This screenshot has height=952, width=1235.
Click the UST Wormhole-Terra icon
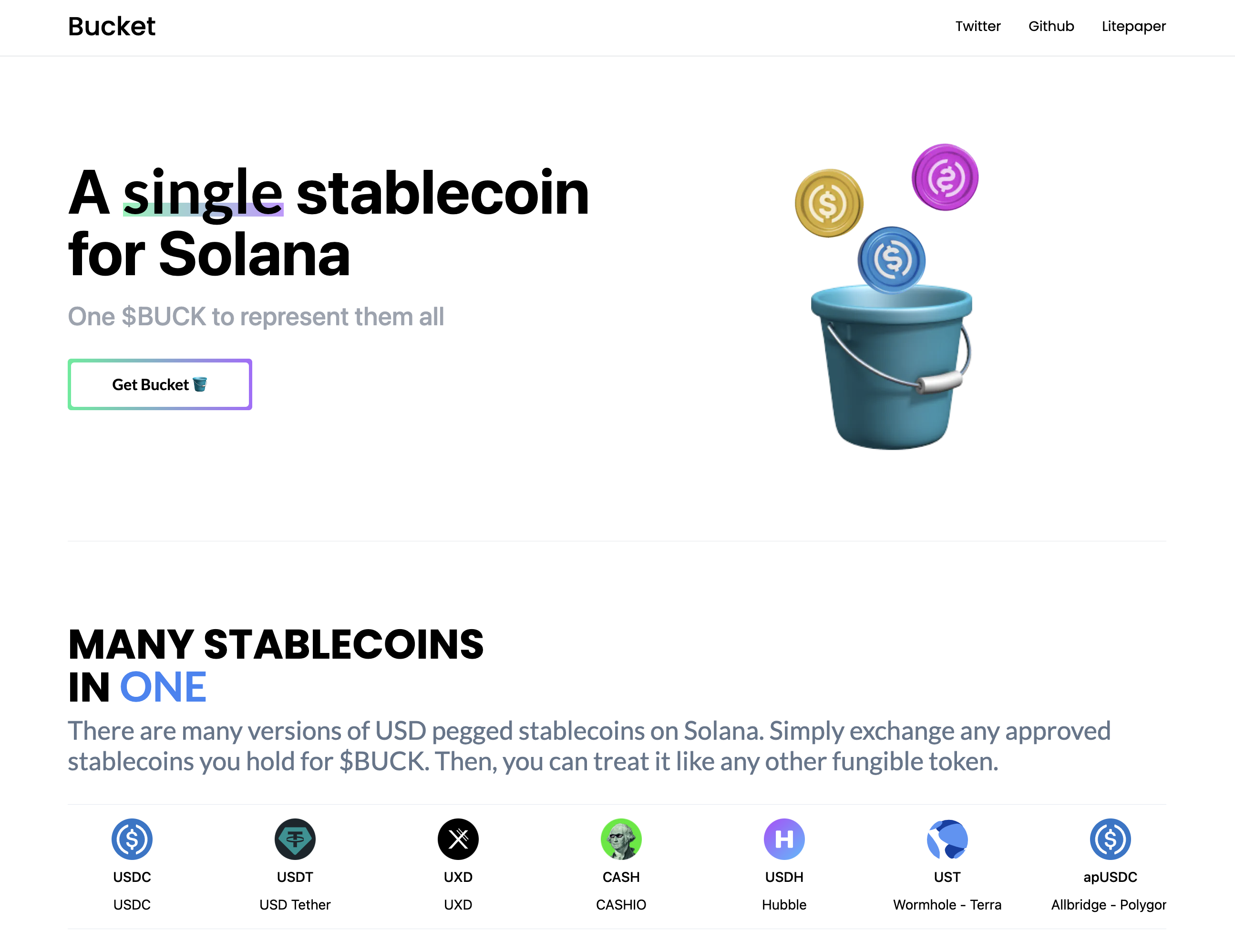tap(946, 839)
